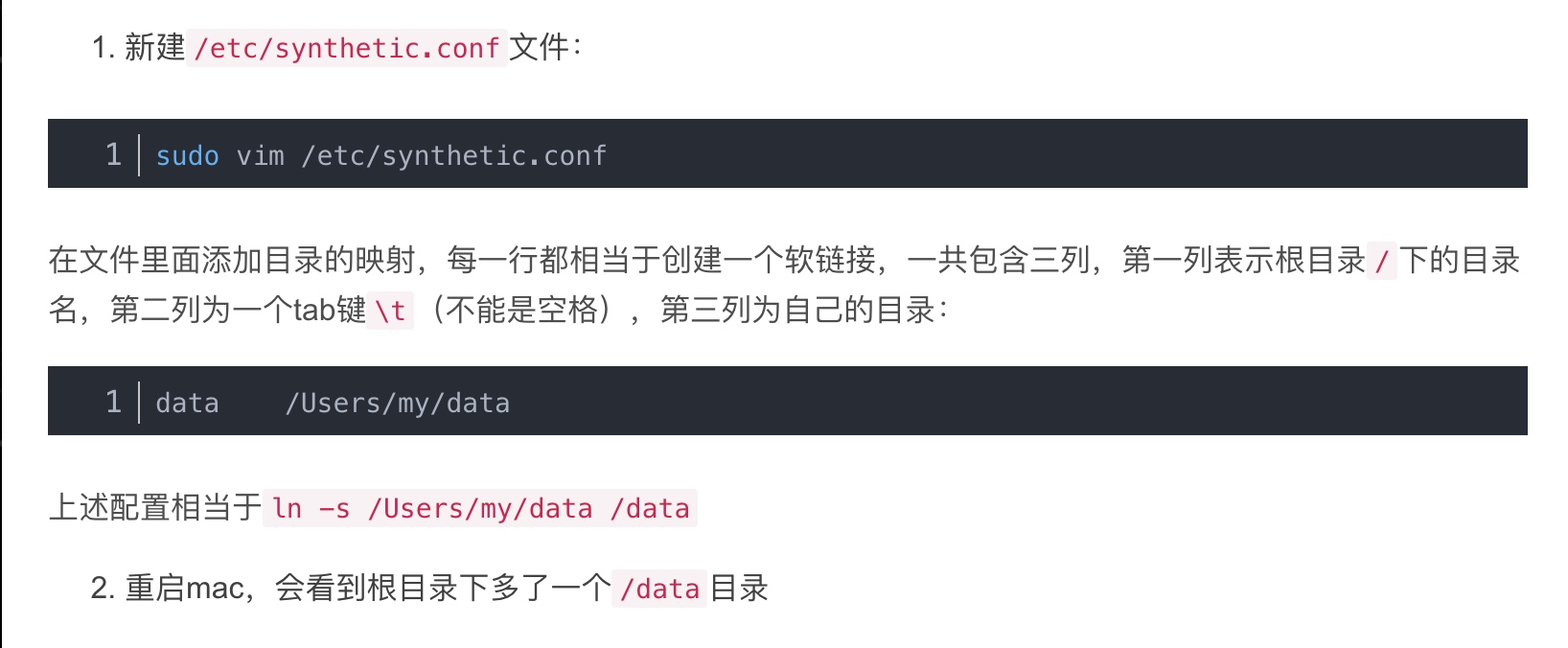The image size is (1568, 648).
Task: Click the inline root slash / code
Action: point(1382,261)
